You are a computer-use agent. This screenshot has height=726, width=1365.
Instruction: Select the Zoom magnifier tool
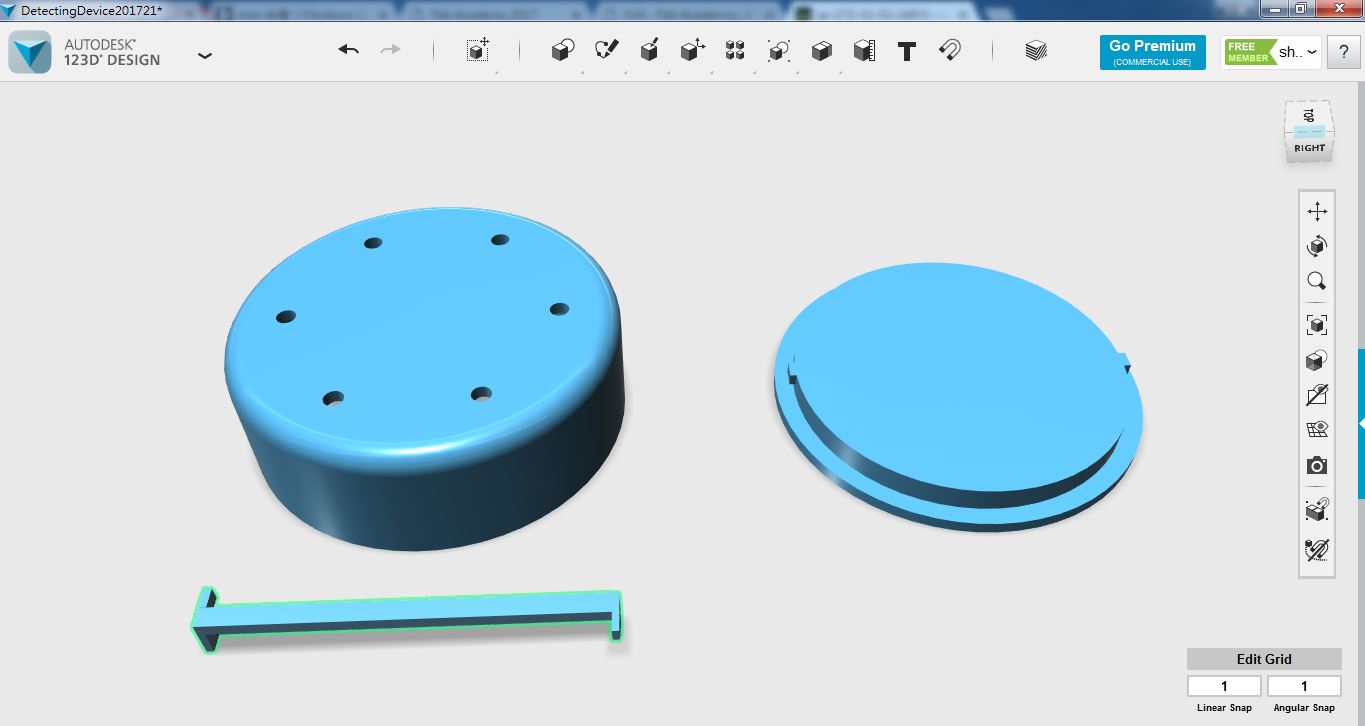coord(1317,282)
